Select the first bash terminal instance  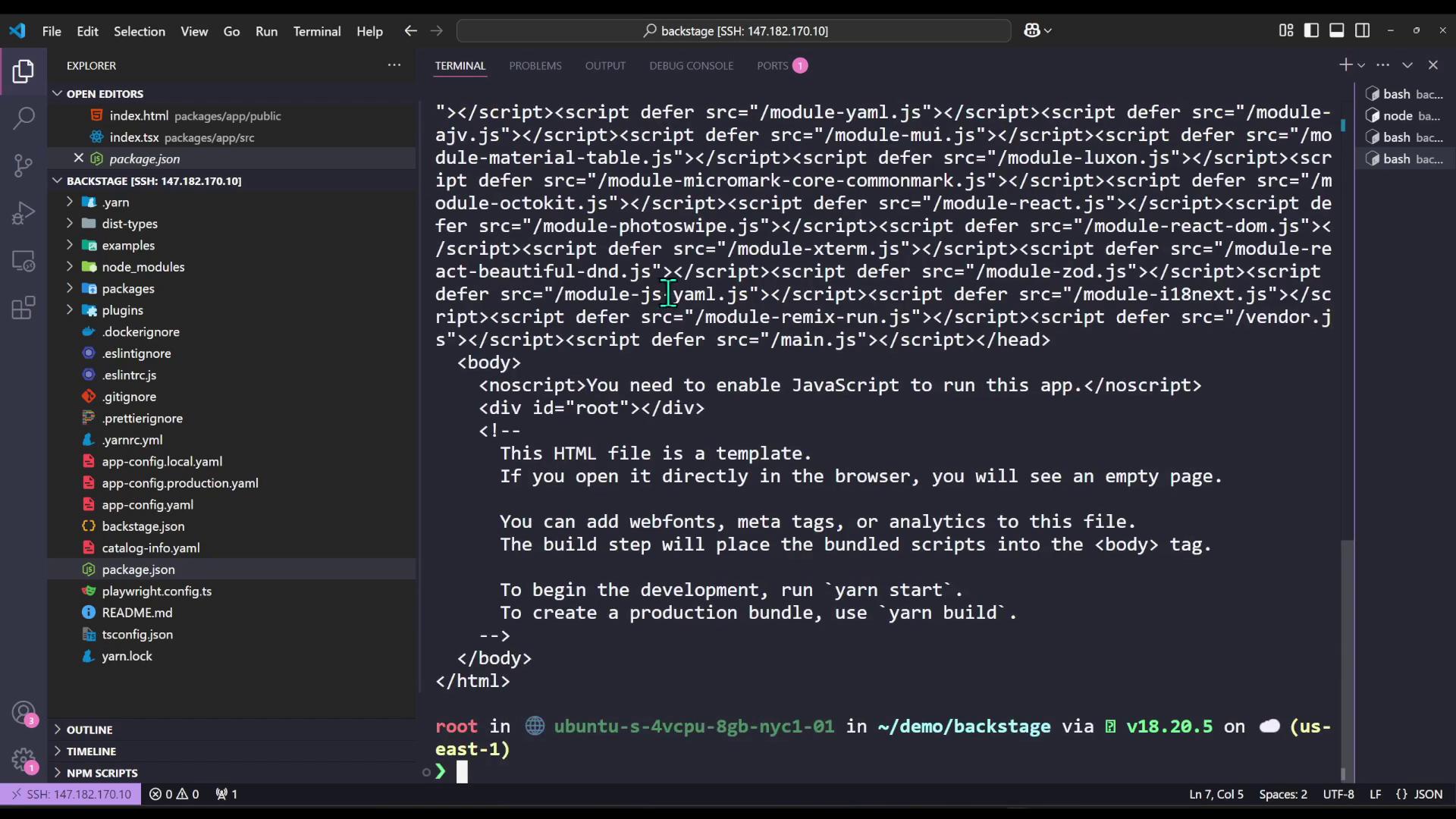pos(1405,94)
